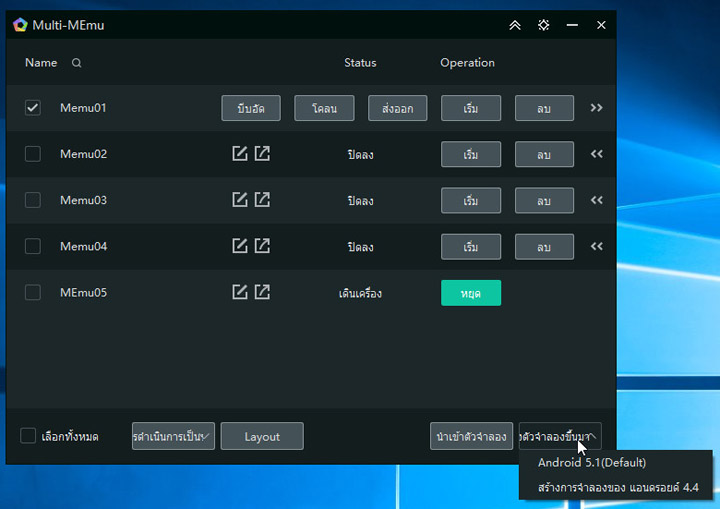Click the Operation column header
Screen dimensions: 720x509
[x=467, y=63]
